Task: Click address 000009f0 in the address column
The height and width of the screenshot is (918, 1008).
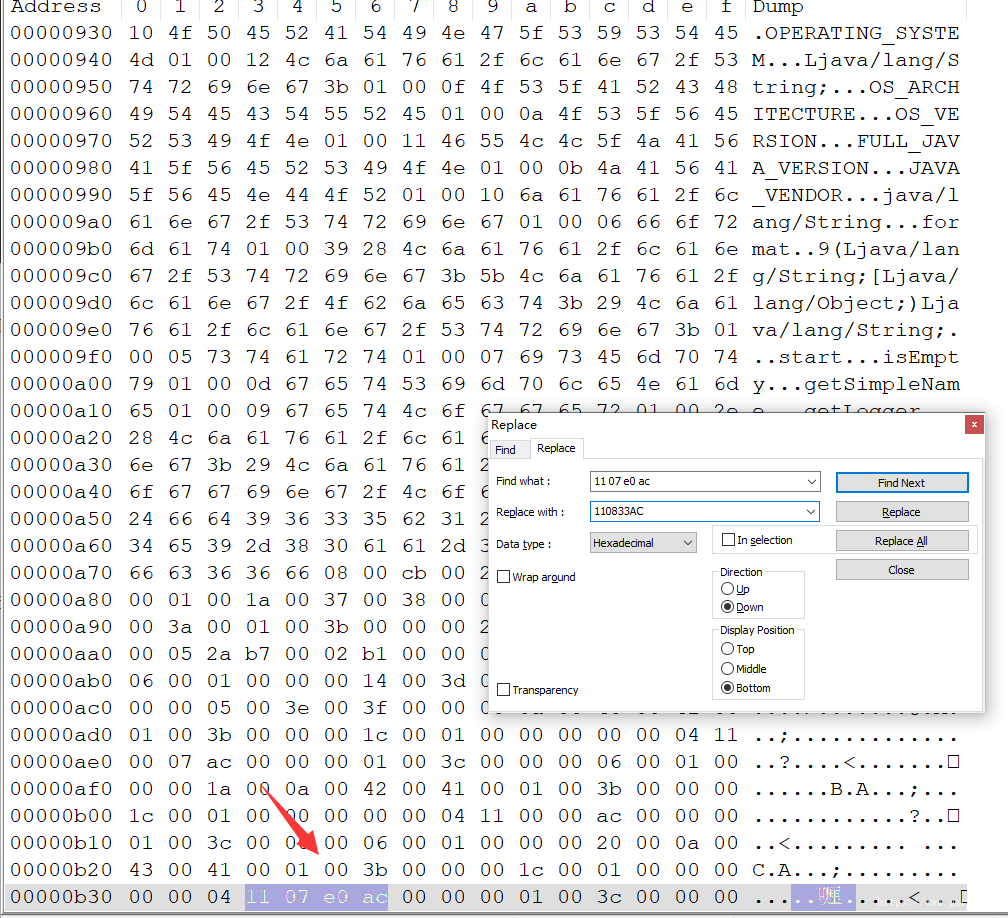Action: [61, 357]
